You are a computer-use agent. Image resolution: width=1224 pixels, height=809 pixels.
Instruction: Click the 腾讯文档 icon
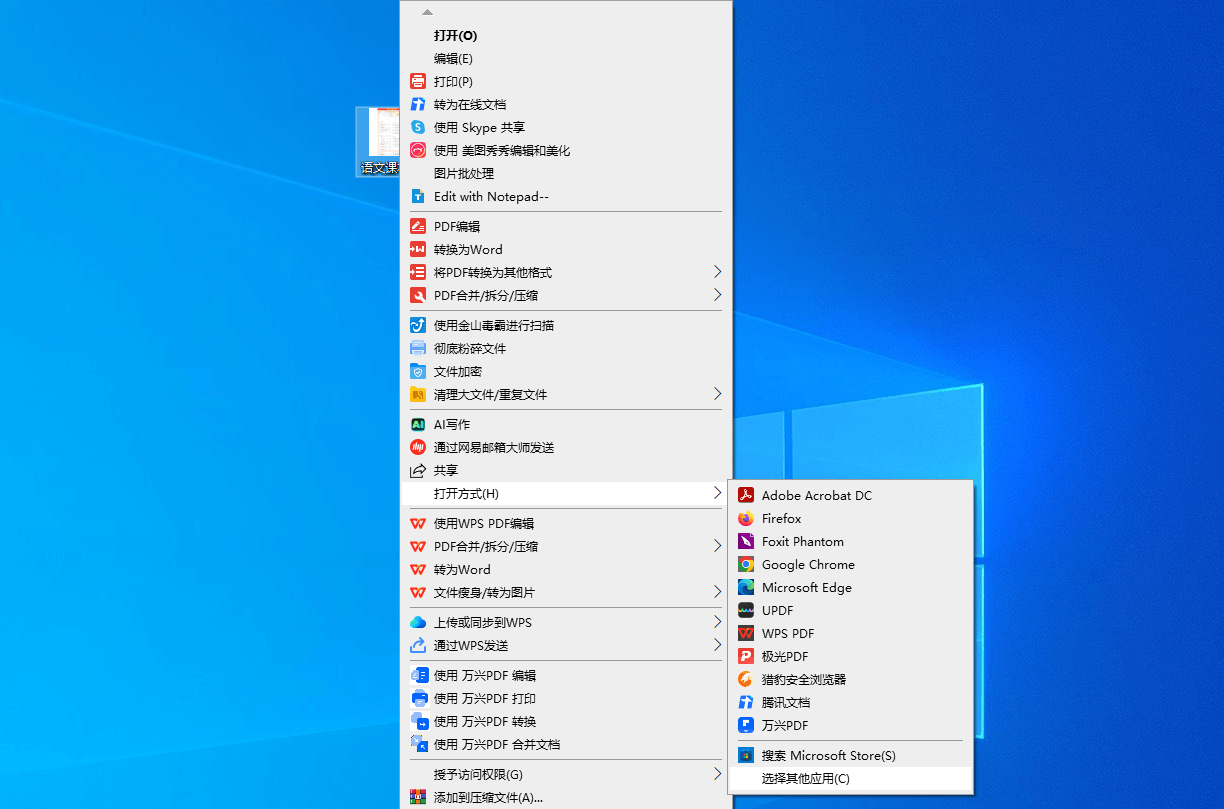coord(745,703)
